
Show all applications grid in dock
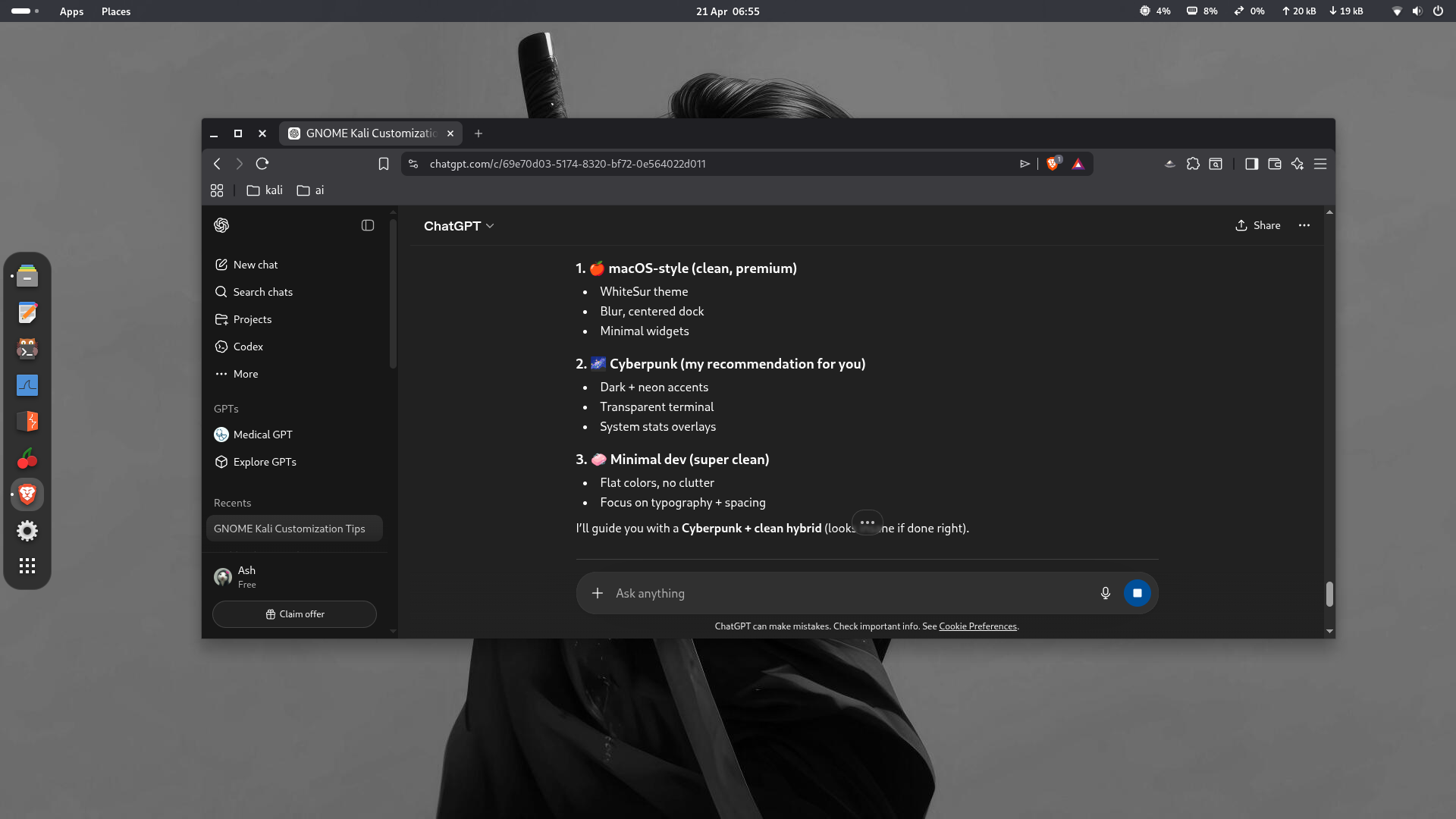(27, 566)
